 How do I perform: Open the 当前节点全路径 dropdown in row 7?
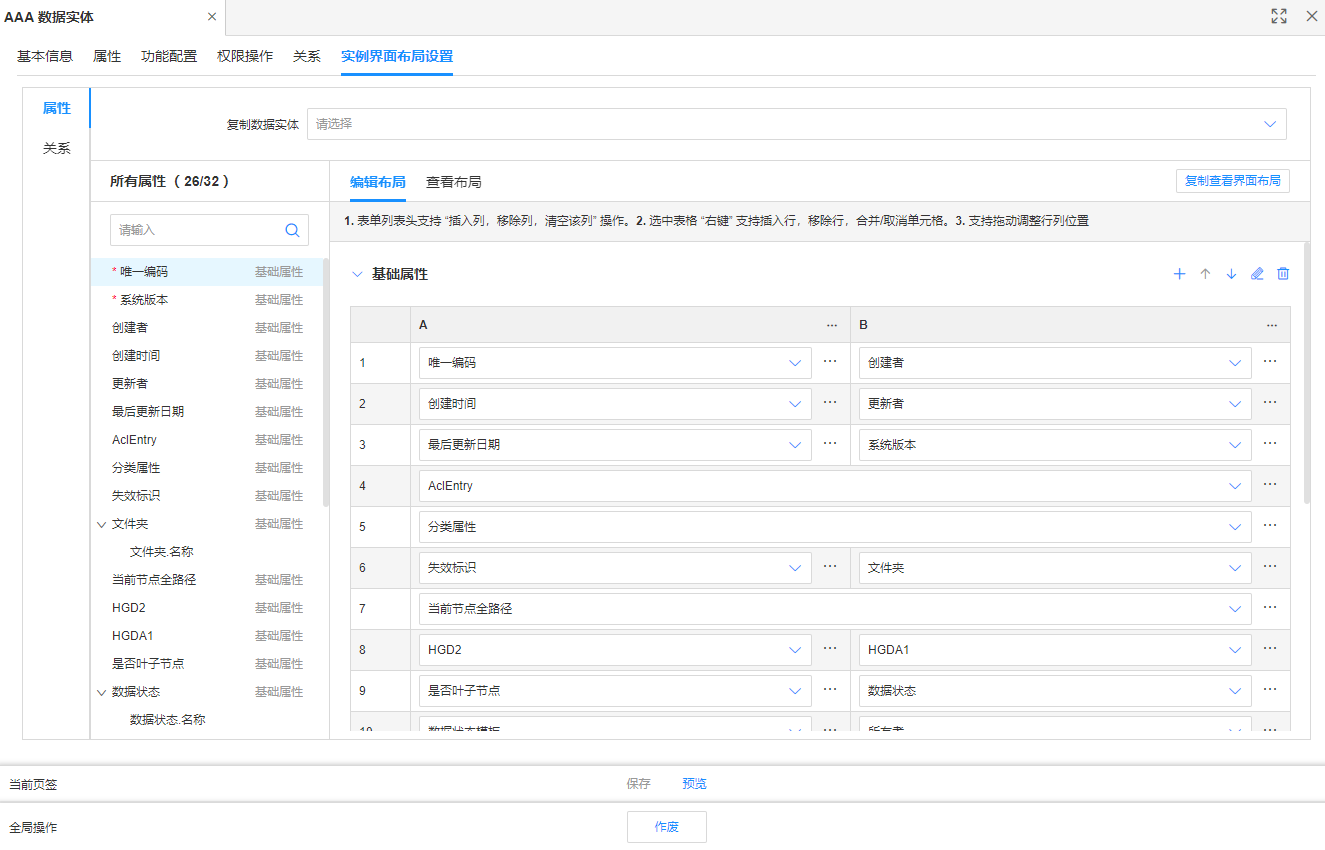835,609
